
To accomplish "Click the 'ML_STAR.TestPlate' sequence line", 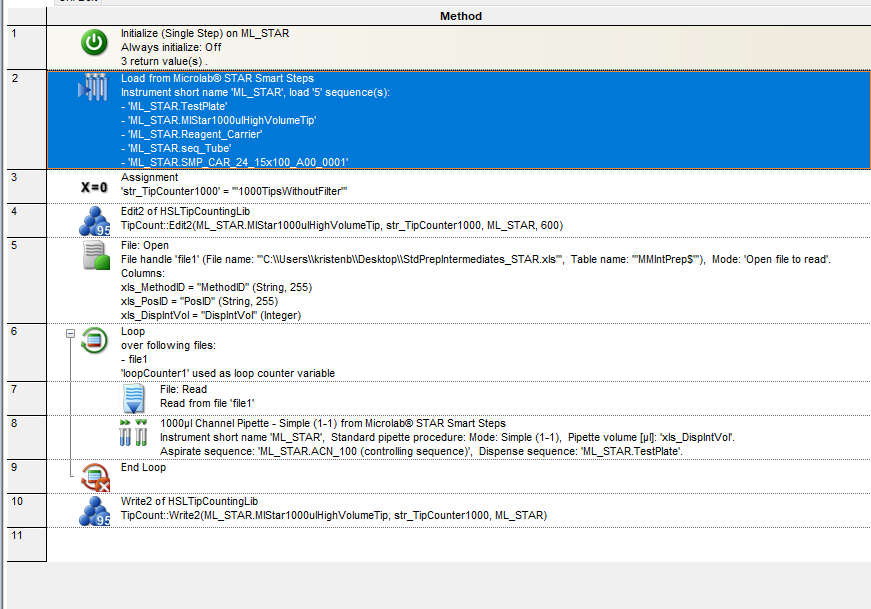I will 174,106.
